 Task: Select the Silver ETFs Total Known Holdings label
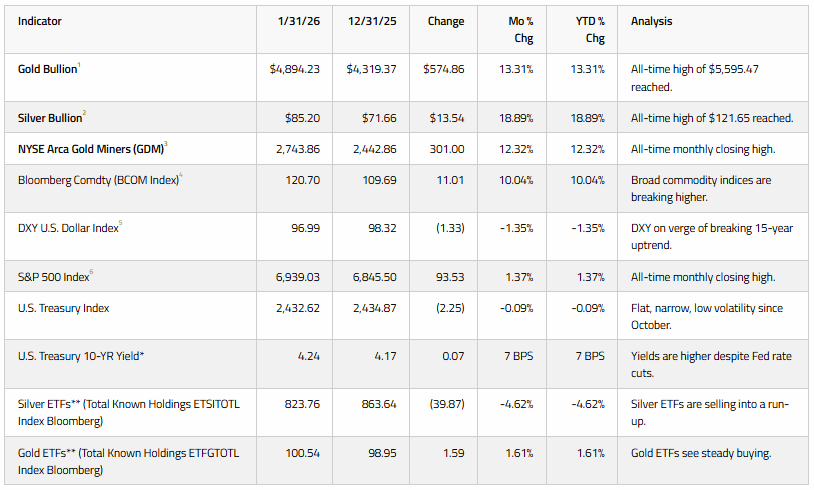click(x=129, y=413)
